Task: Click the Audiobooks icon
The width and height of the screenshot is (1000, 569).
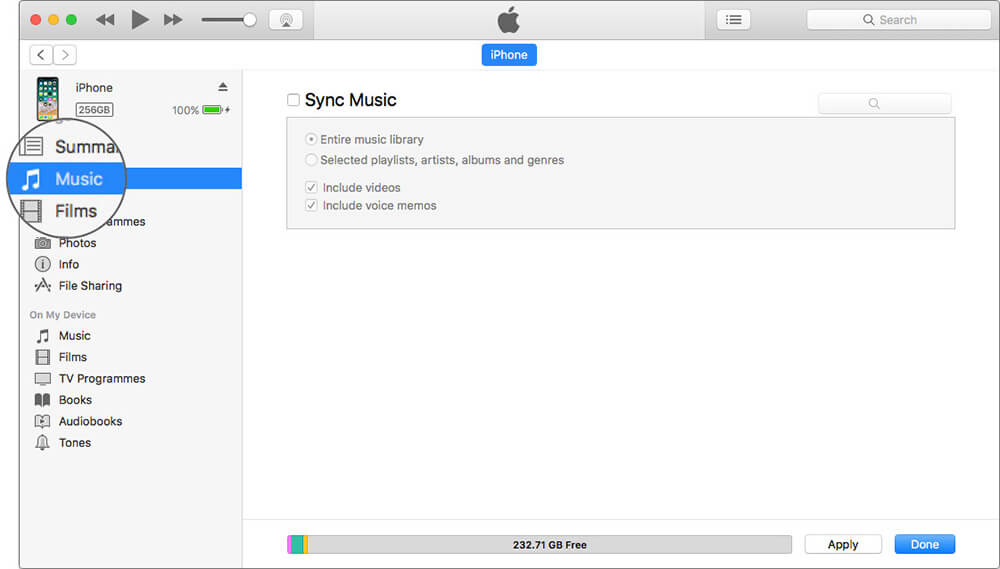Action: coord(43,421)
